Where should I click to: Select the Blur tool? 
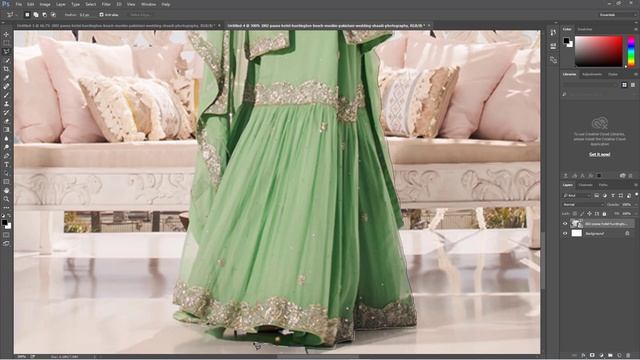click(6, 138)
